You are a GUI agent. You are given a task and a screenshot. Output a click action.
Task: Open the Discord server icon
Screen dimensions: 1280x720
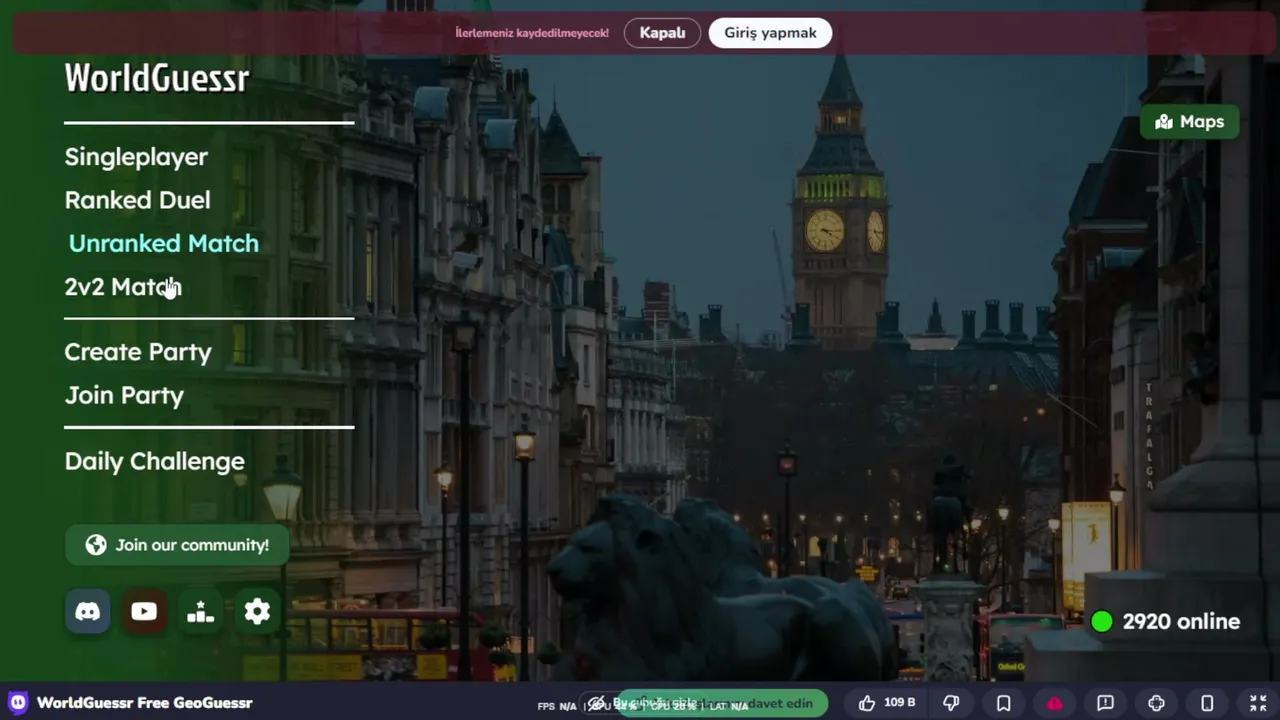[88, 612]
